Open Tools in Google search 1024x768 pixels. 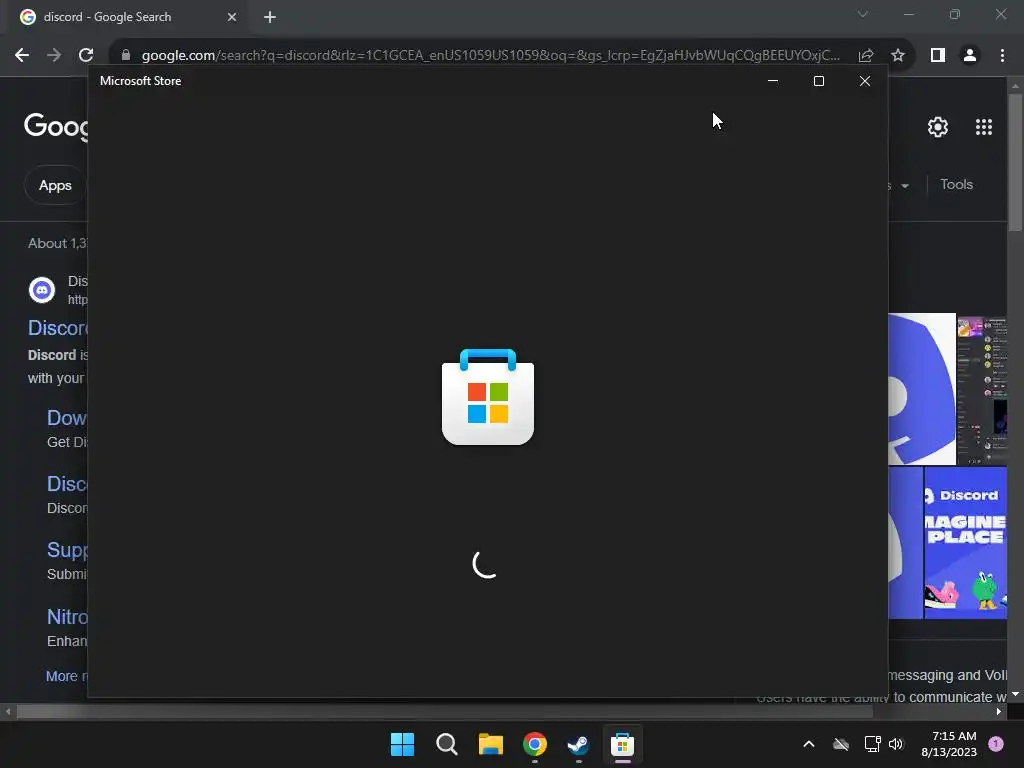pyautogui.click(x=956, y=184)
